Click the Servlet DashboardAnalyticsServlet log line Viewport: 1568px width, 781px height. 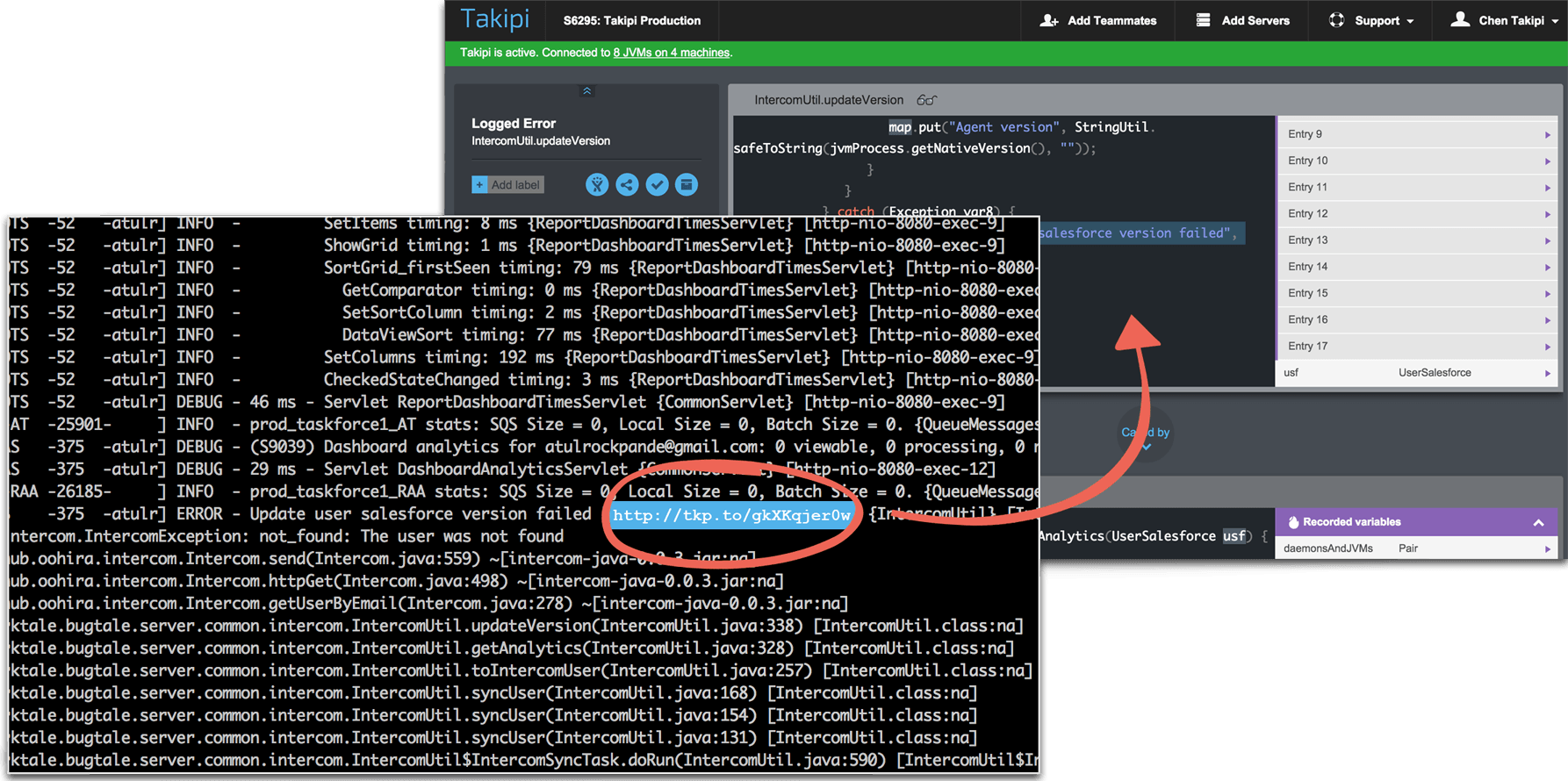[502, 469]
